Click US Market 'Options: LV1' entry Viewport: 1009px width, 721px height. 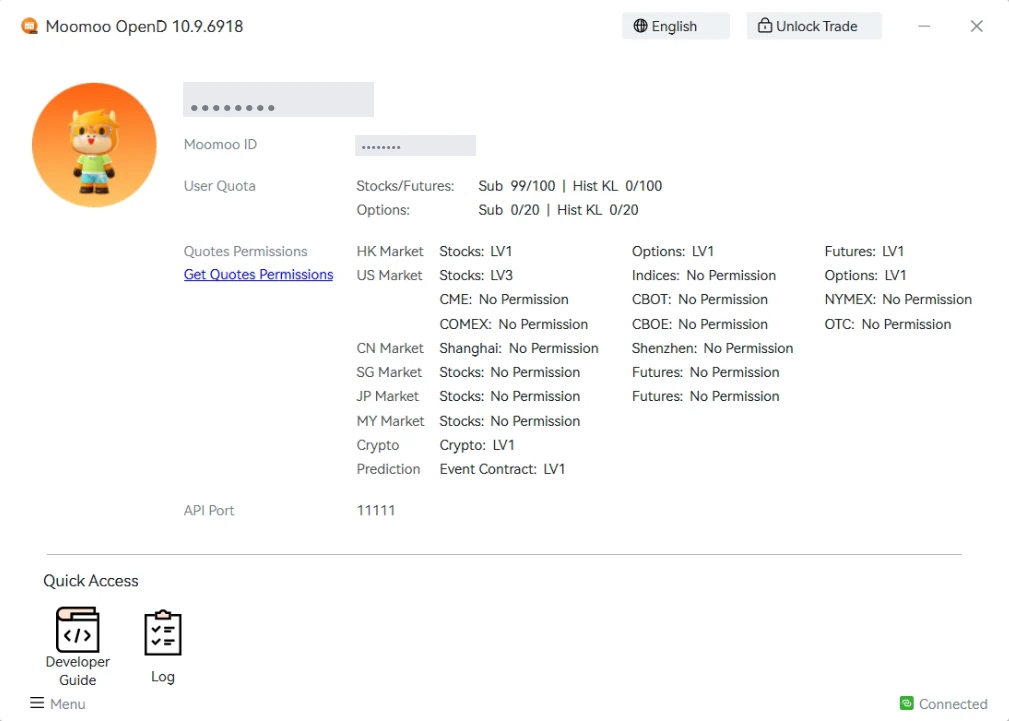point(866,276)
